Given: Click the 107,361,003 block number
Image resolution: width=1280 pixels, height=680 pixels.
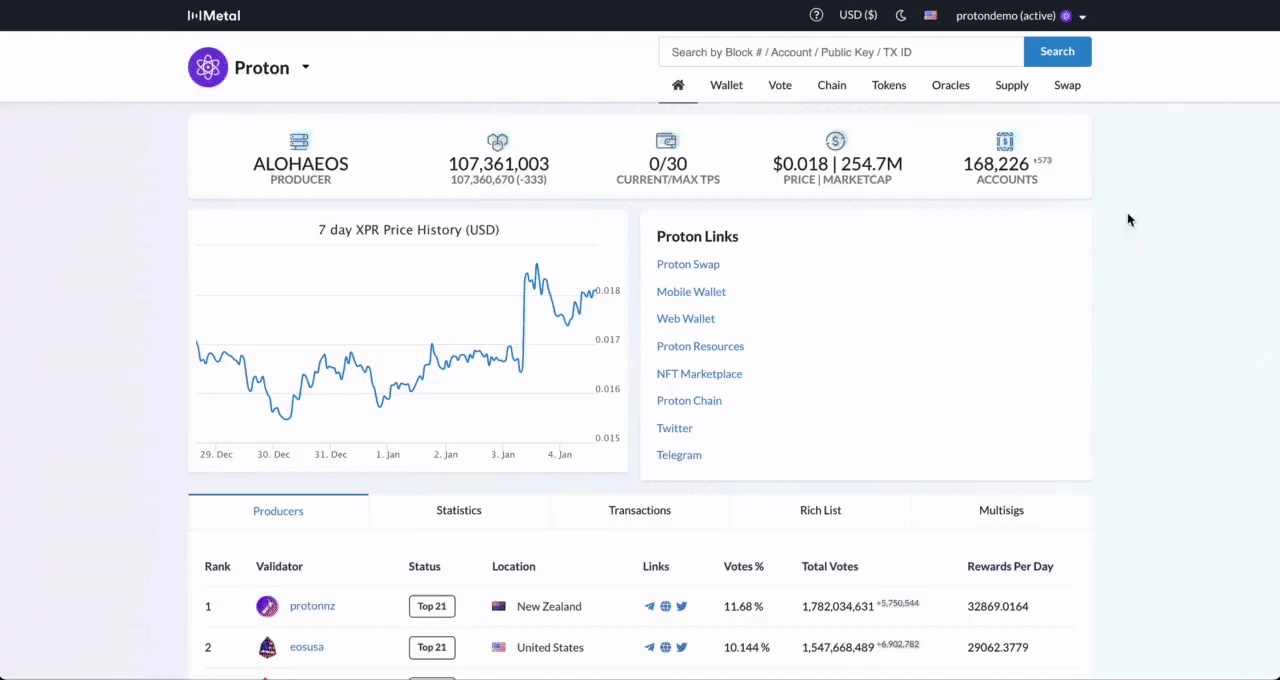Looking at the screenshot, I should (x=498, y=164).
